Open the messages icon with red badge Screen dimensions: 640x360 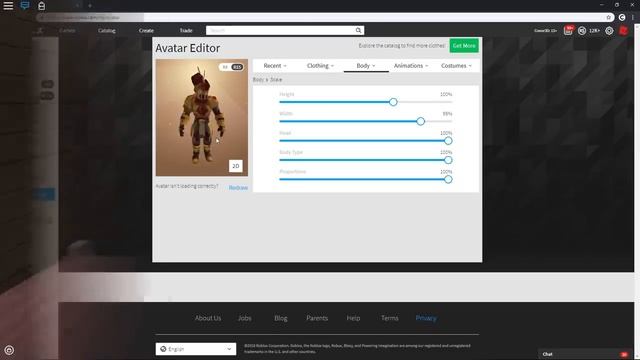click(568, 30)
